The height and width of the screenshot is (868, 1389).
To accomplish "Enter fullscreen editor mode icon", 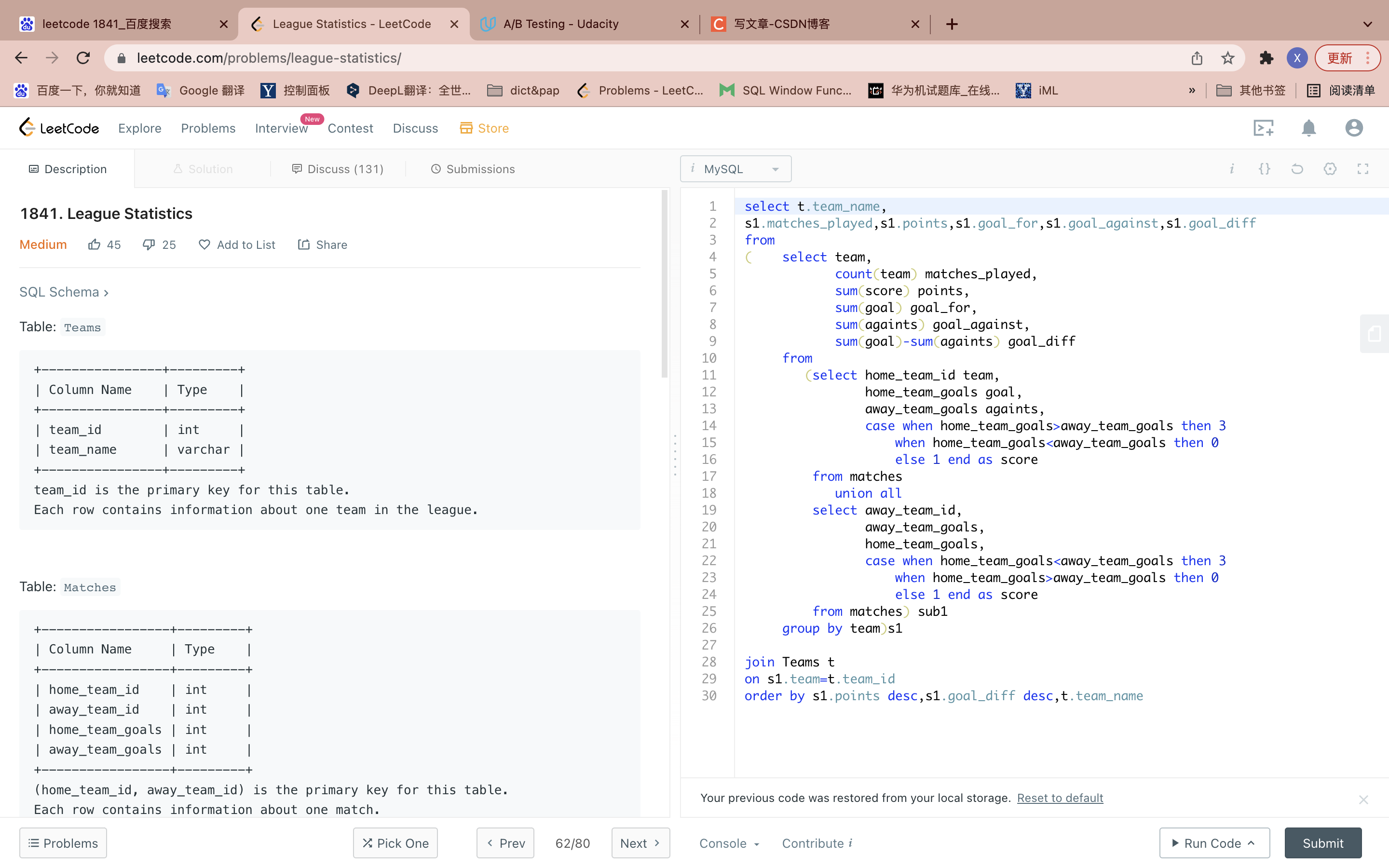I will point(1362,169).
